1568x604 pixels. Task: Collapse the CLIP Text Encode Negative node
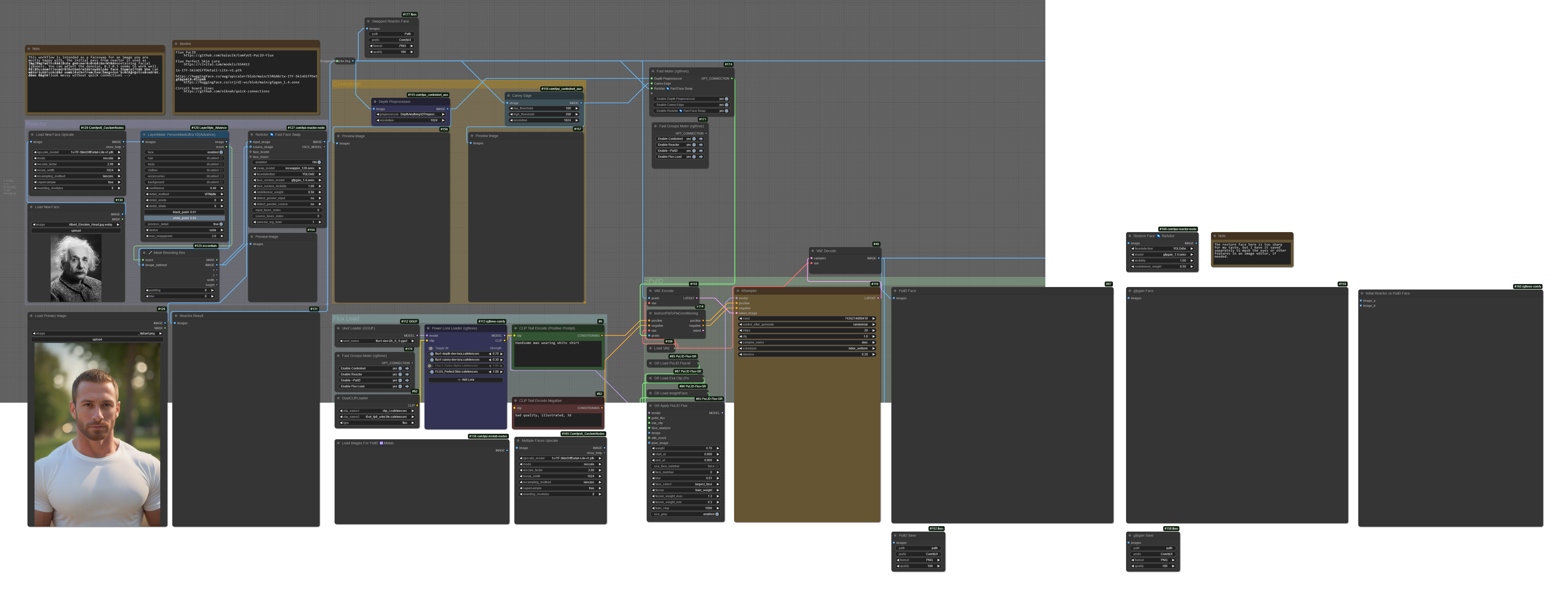coord(516,400)
